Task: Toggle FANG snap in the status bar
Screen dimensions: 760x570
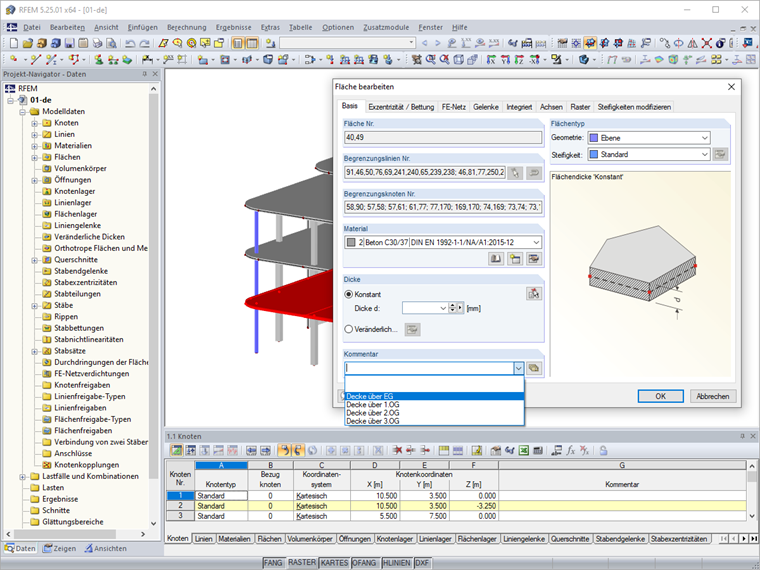Action: (x=273, y=563)
